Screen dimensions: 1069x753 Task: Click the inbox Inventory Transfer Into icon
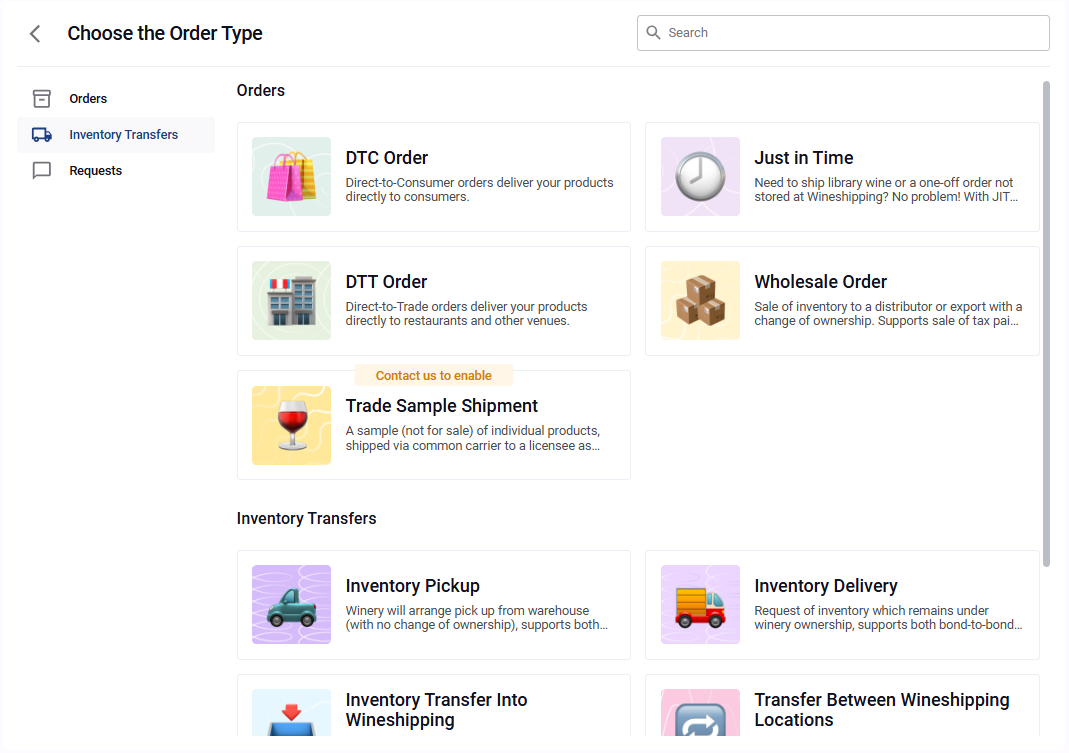pos(291,714)
